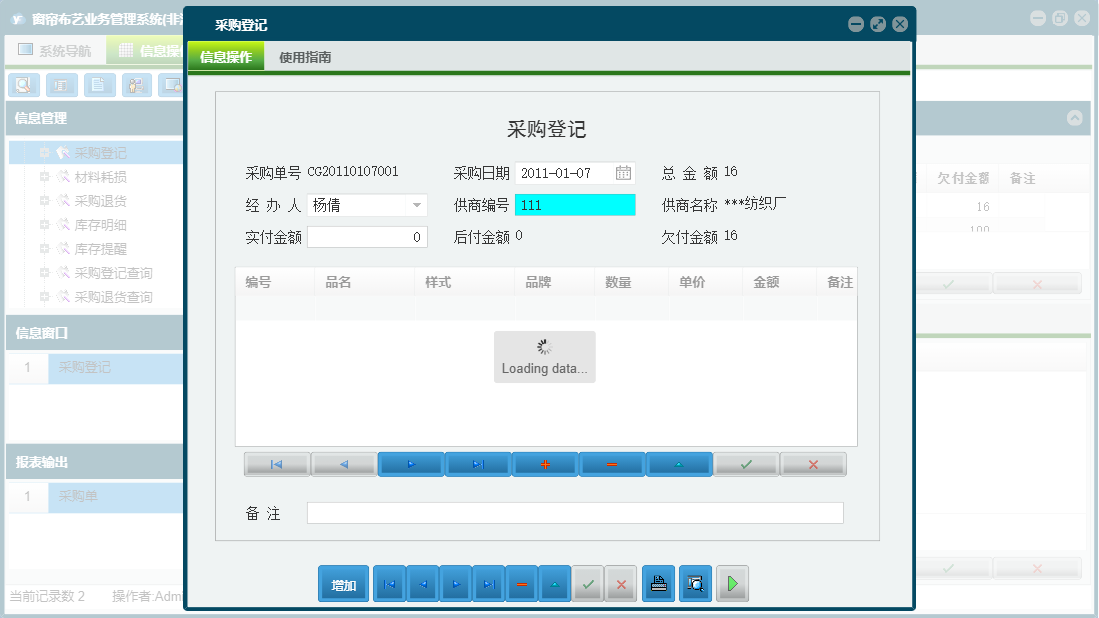Run the report with green play icon
Viewport: 1099px width, 618px height.
click(732, 583)
